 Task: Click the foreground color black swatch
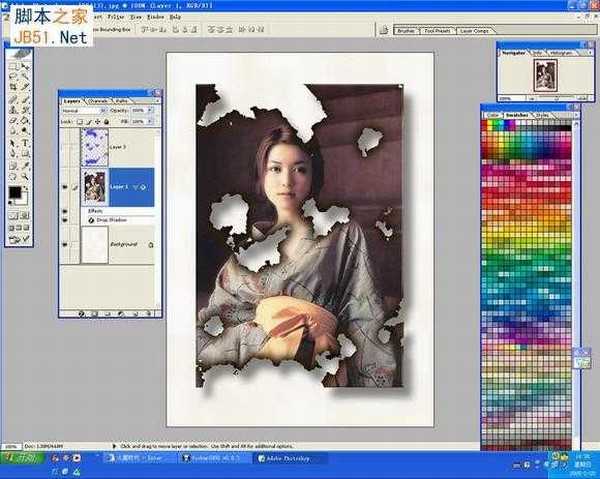point(14,190)
